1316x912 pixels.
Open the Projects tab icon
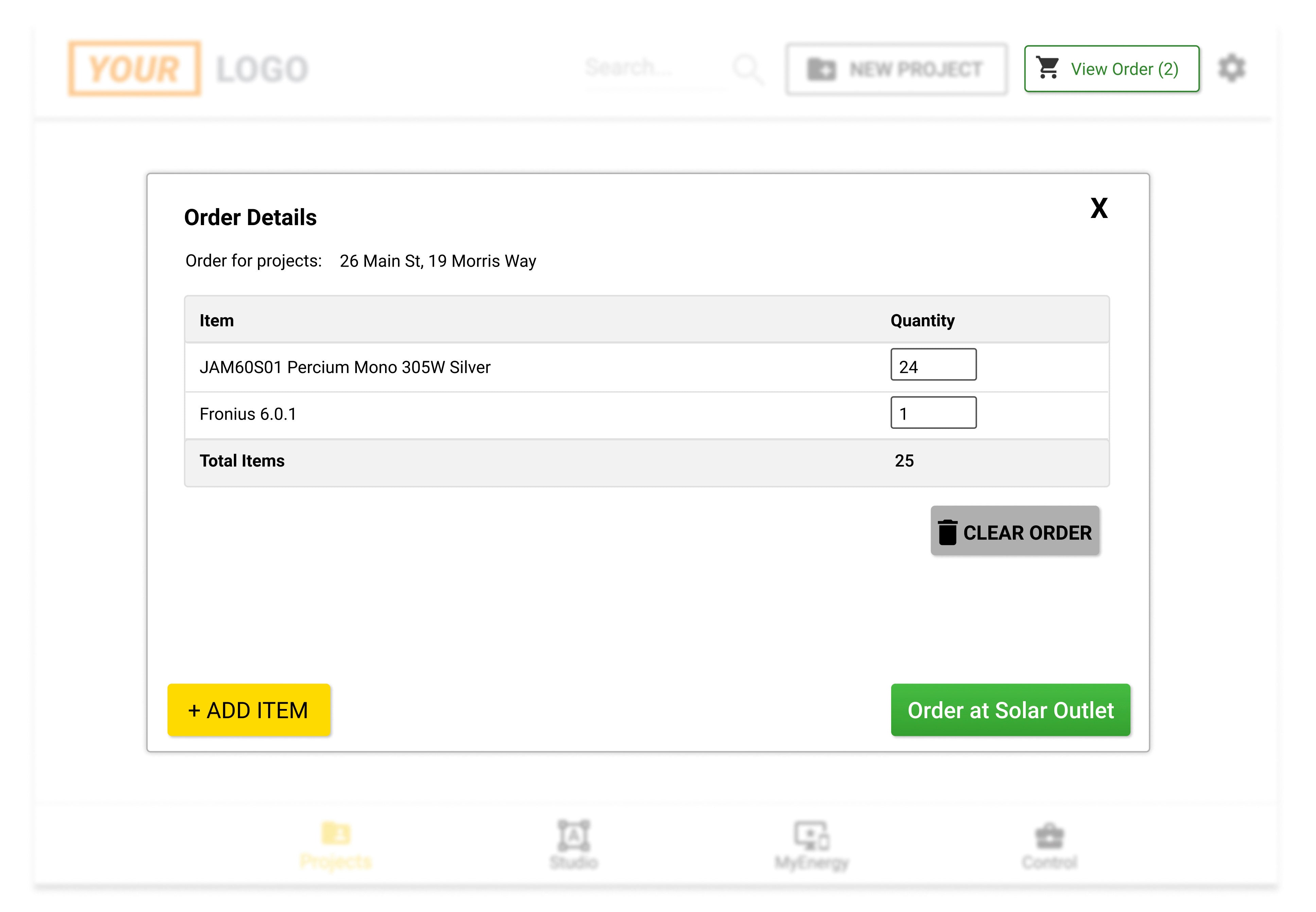(x=336, y=833)
